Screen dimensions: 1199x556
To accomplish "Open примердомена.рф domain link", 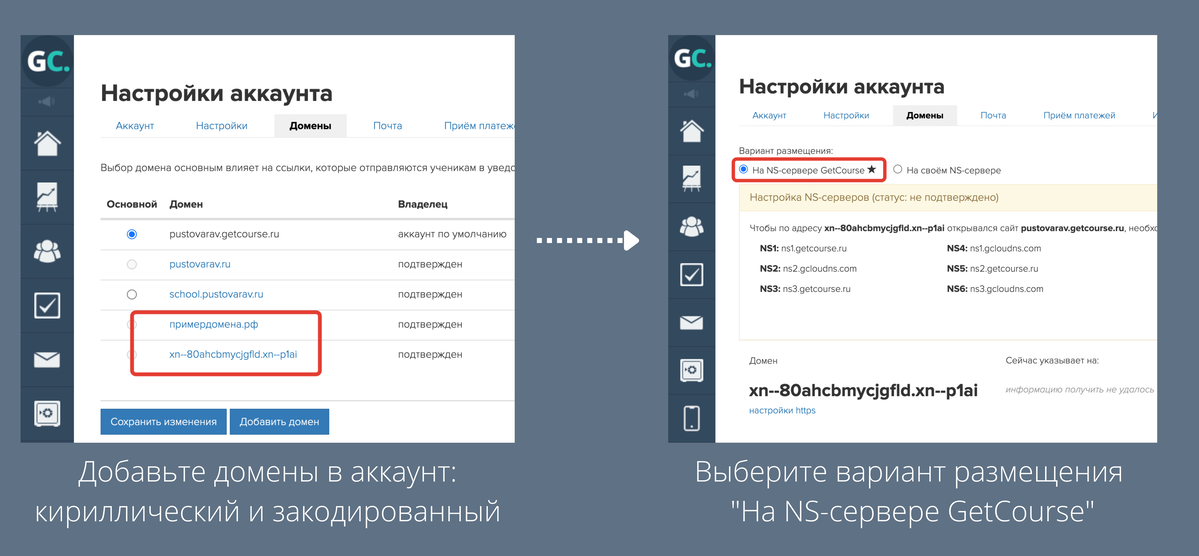I will point(213,324).
